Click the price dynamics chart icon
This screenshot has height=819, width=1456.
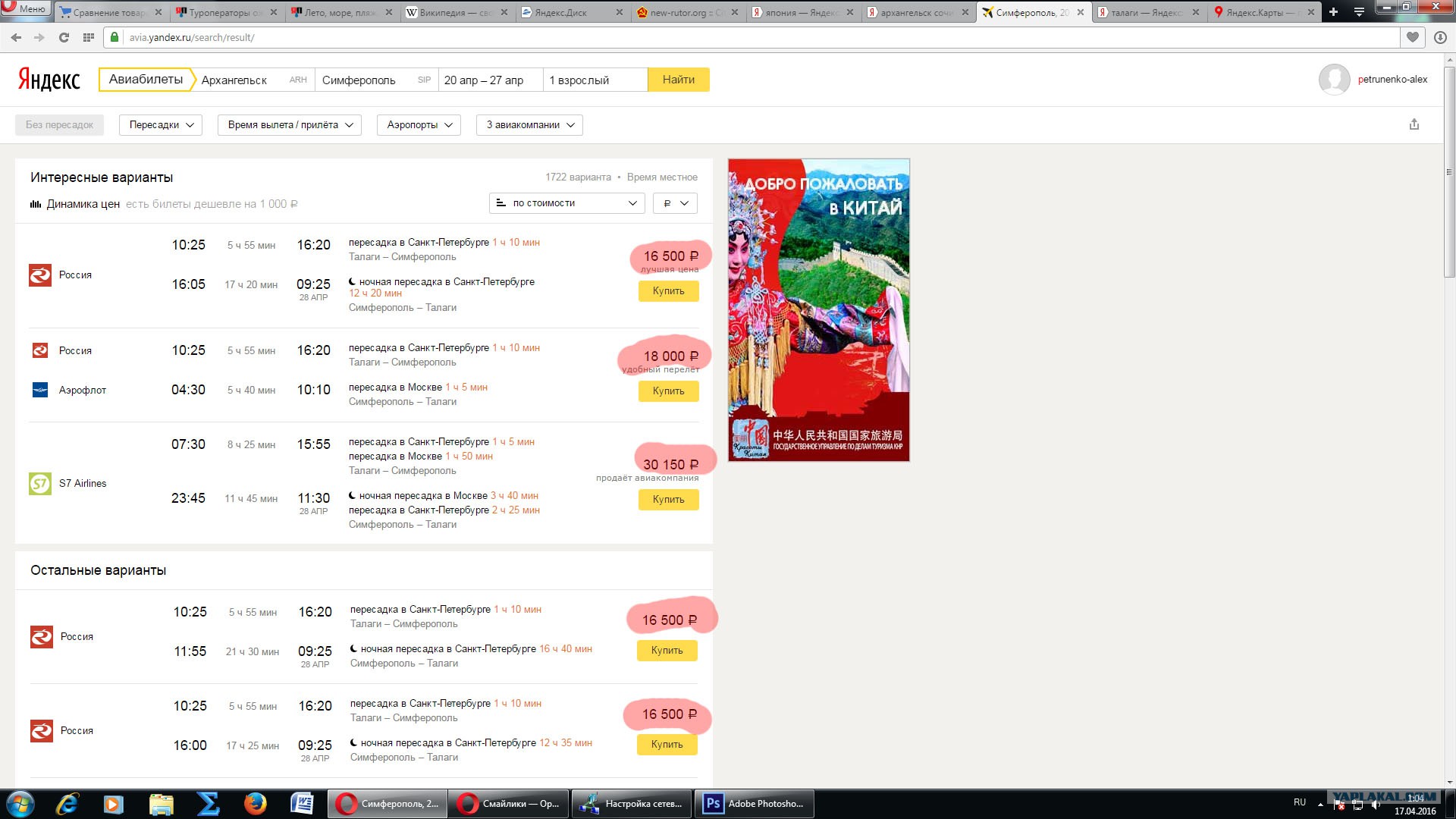pos(36,204)
